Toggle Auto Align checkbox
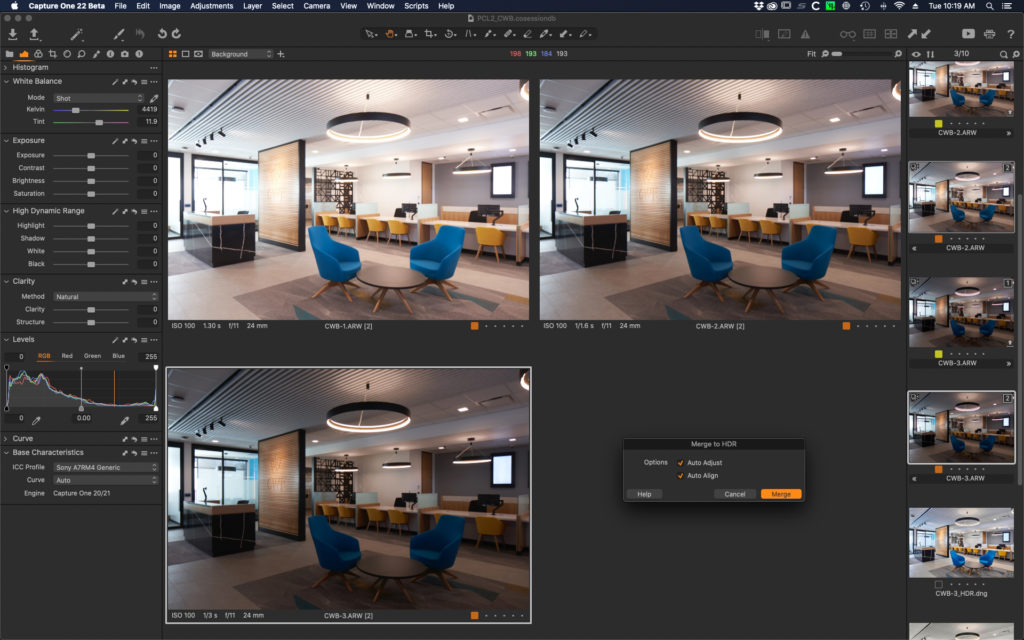 click(x=680, y=475)
